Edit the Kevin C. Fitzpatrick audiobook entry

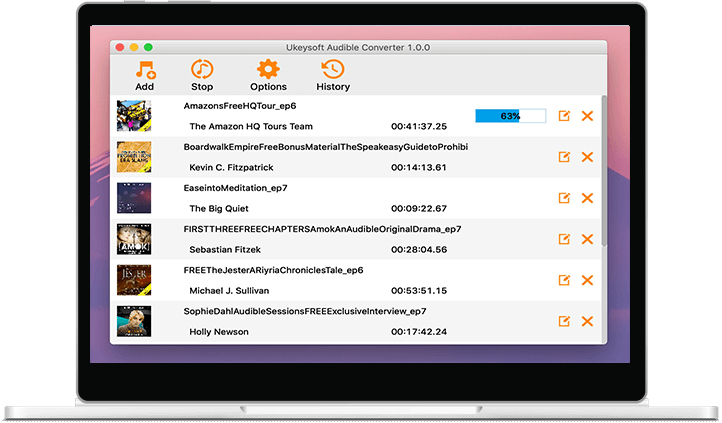(x=564, y=157)
